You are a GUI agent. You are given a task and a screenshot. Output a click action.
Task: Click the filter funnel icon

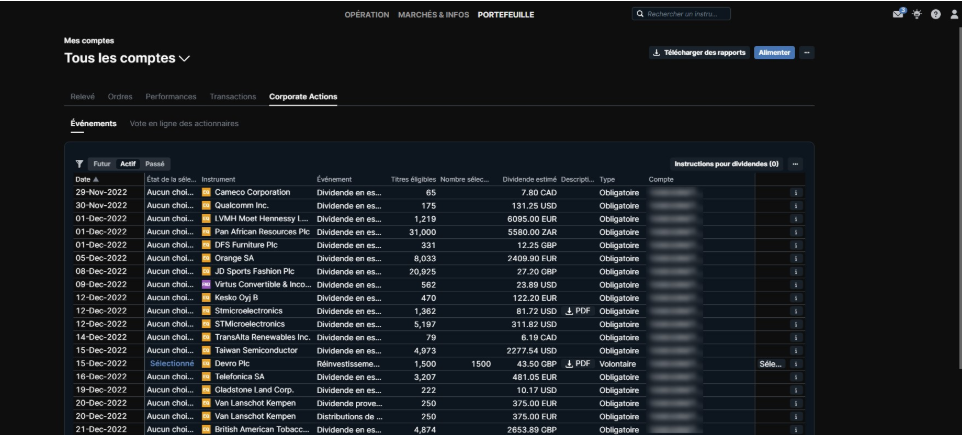79,163
